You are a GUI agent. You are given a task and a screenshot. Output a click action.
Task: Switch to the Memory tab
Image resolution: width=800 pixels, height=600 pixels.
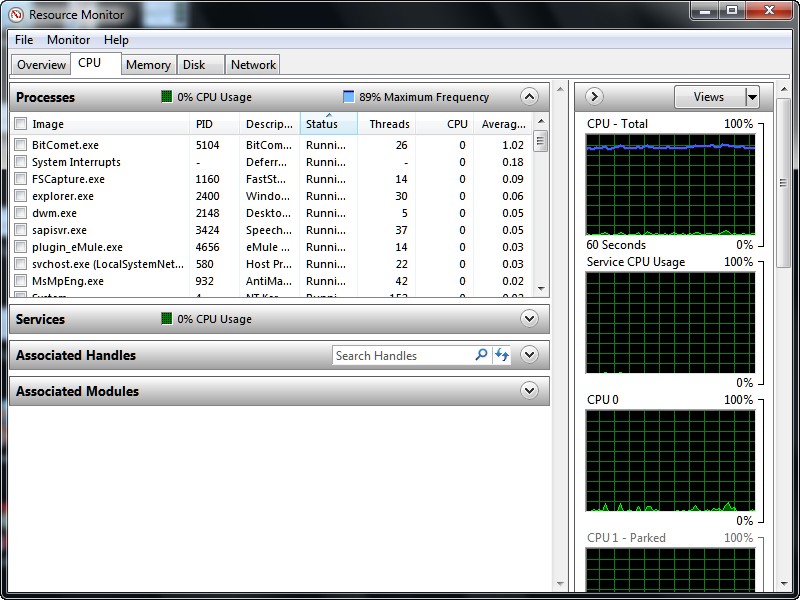tap(148, 65)
